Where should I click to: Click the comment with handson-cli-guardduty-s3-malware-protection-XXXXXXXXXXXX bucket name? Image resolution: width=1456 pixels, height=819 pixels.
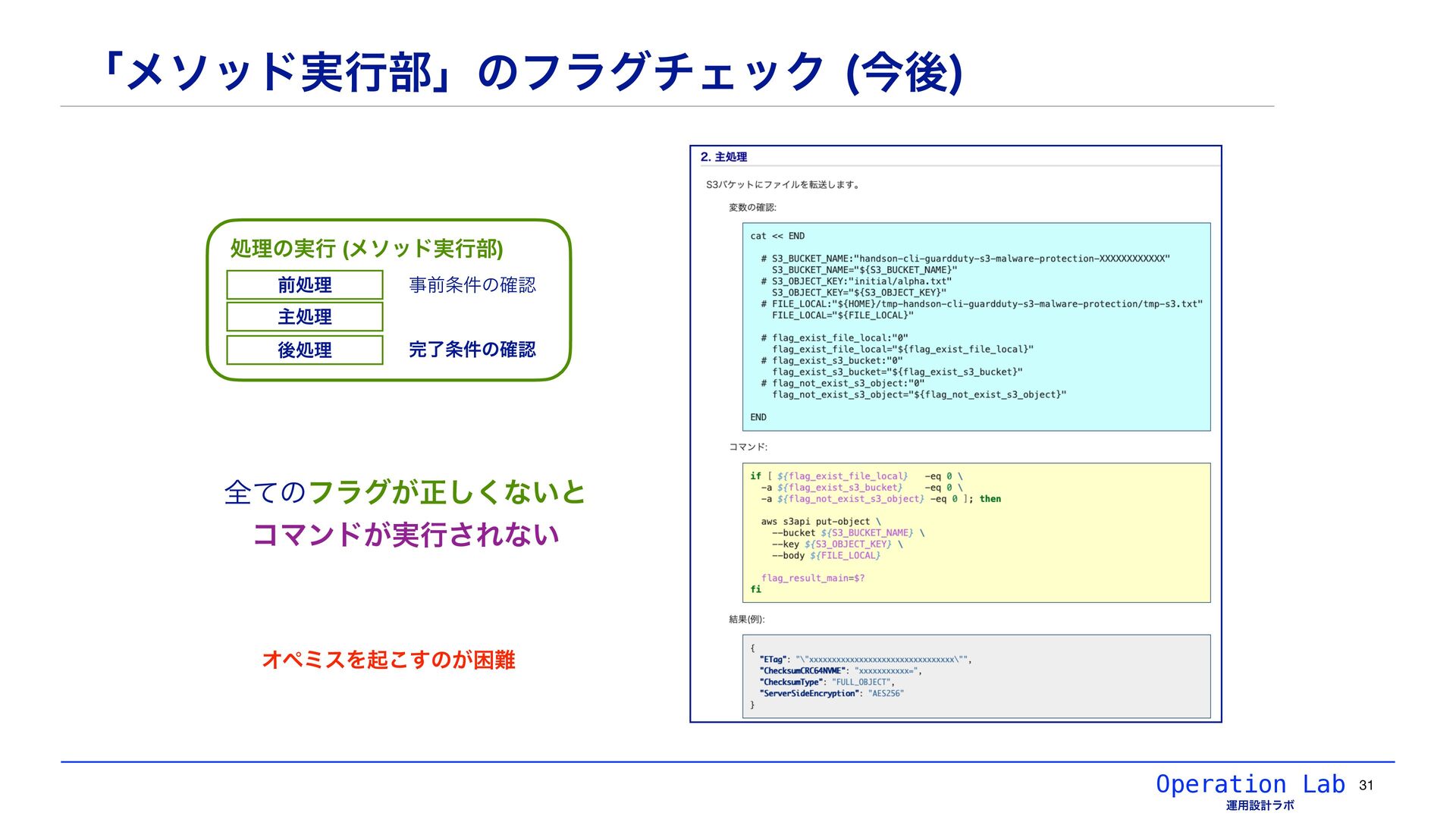coord(965,259)
